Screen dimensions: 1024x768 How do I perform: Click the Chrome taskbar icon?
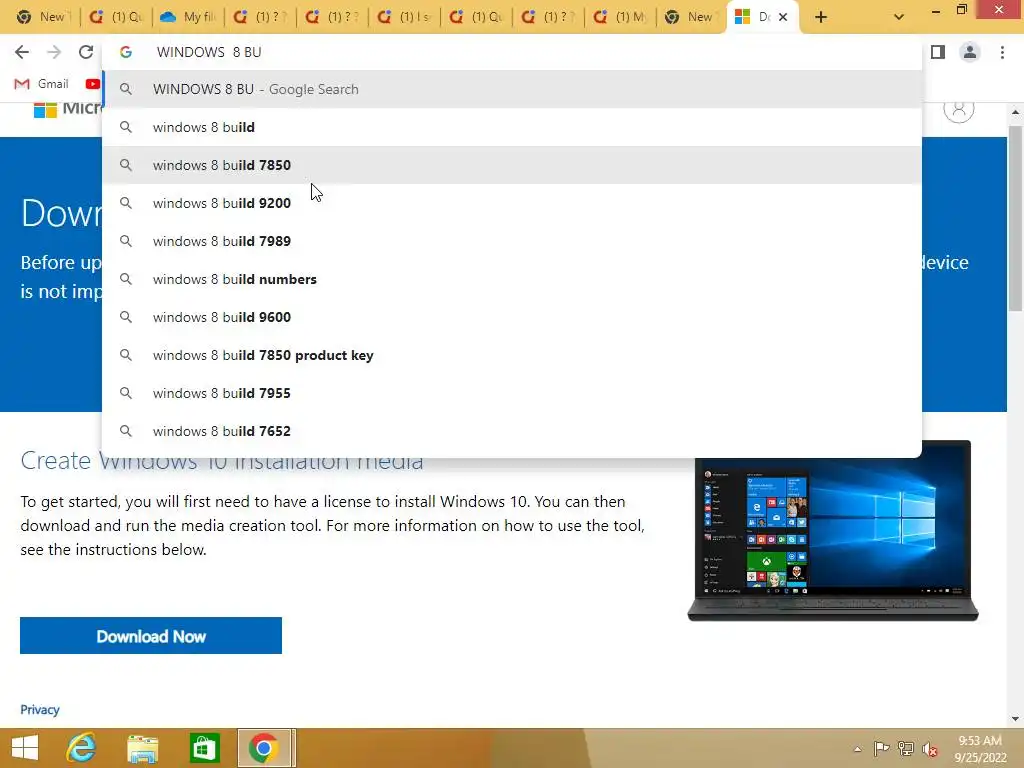point(263,748)
